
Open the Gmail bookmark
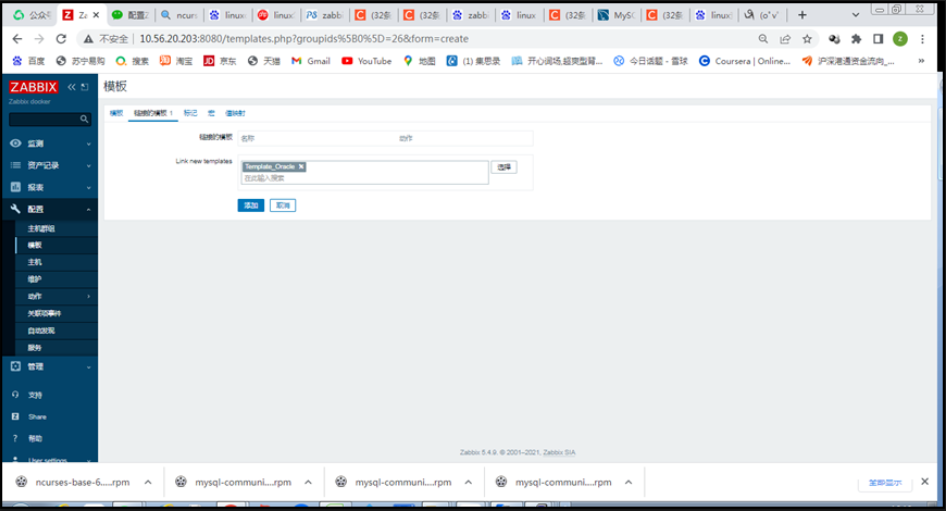pos(311,61)
